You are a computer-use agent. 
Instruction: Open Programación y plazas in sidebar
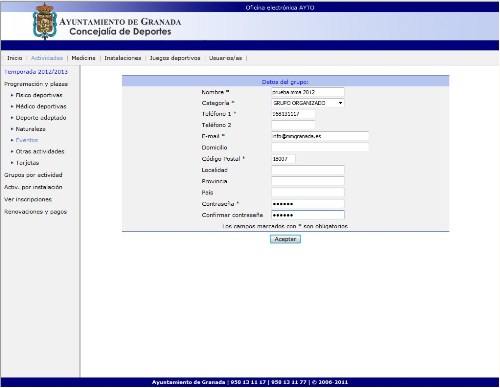pos(36,84)
